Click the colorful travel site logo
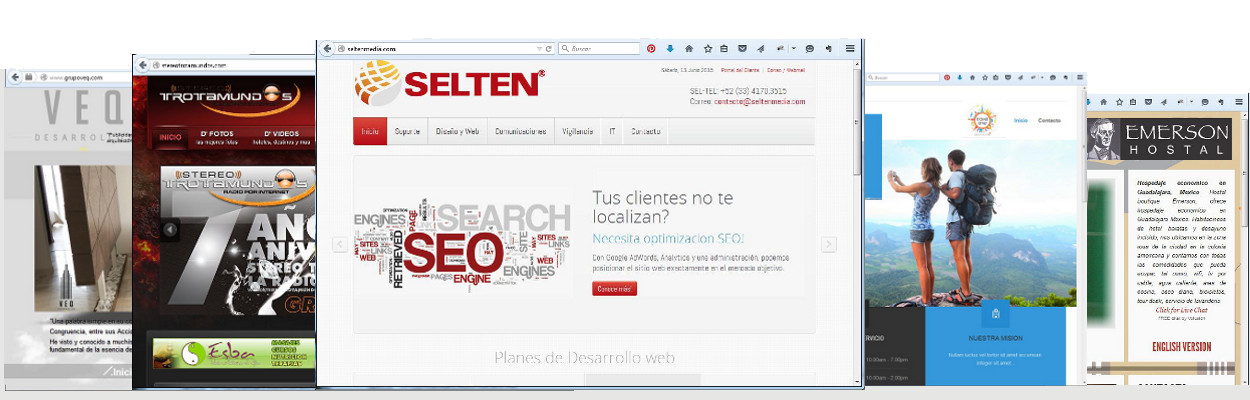 [980, 121]
